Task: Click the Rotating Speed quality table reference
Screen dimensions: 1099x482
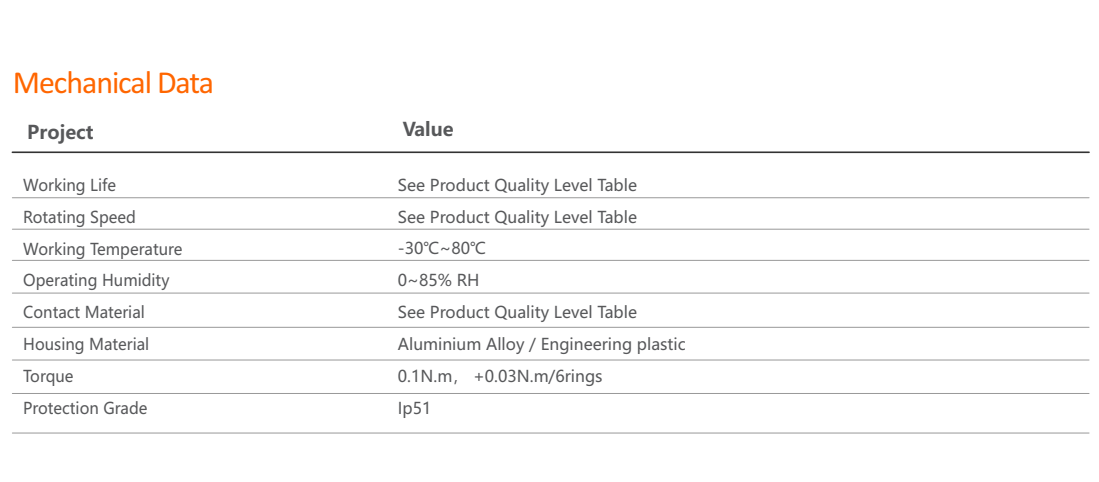Action: pos(517,217)
